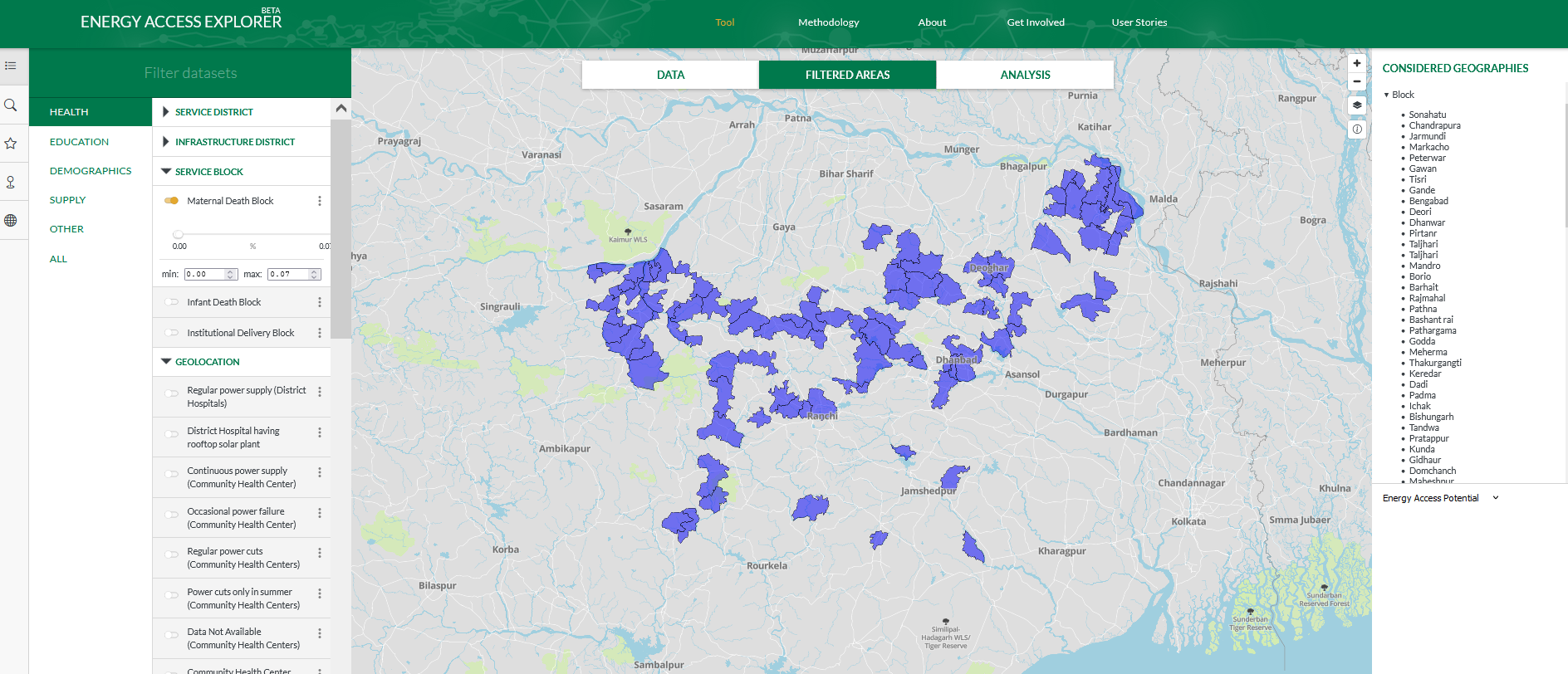Screen dimensions: 1568x674
Task: Open the map layers icon
Action: click(1356, 105)
